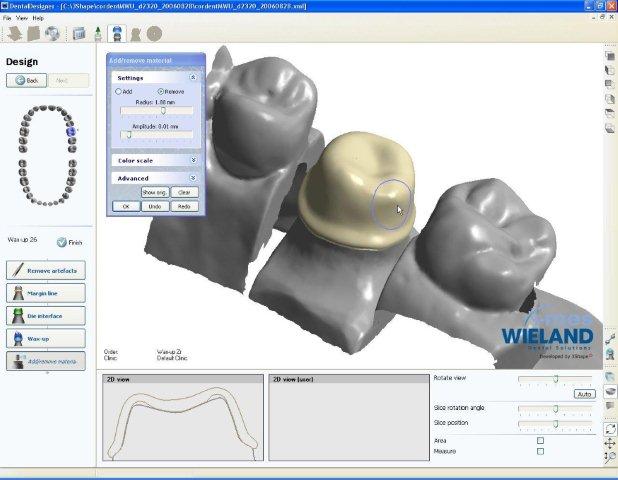Click the Show orig. button
This screenshot has width=618, height=480.
(155, 192)
